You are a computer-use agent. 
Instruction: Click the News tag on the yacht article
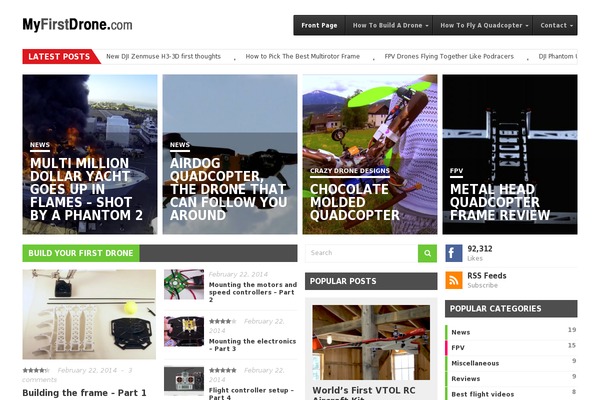click(x=40, y=145)
